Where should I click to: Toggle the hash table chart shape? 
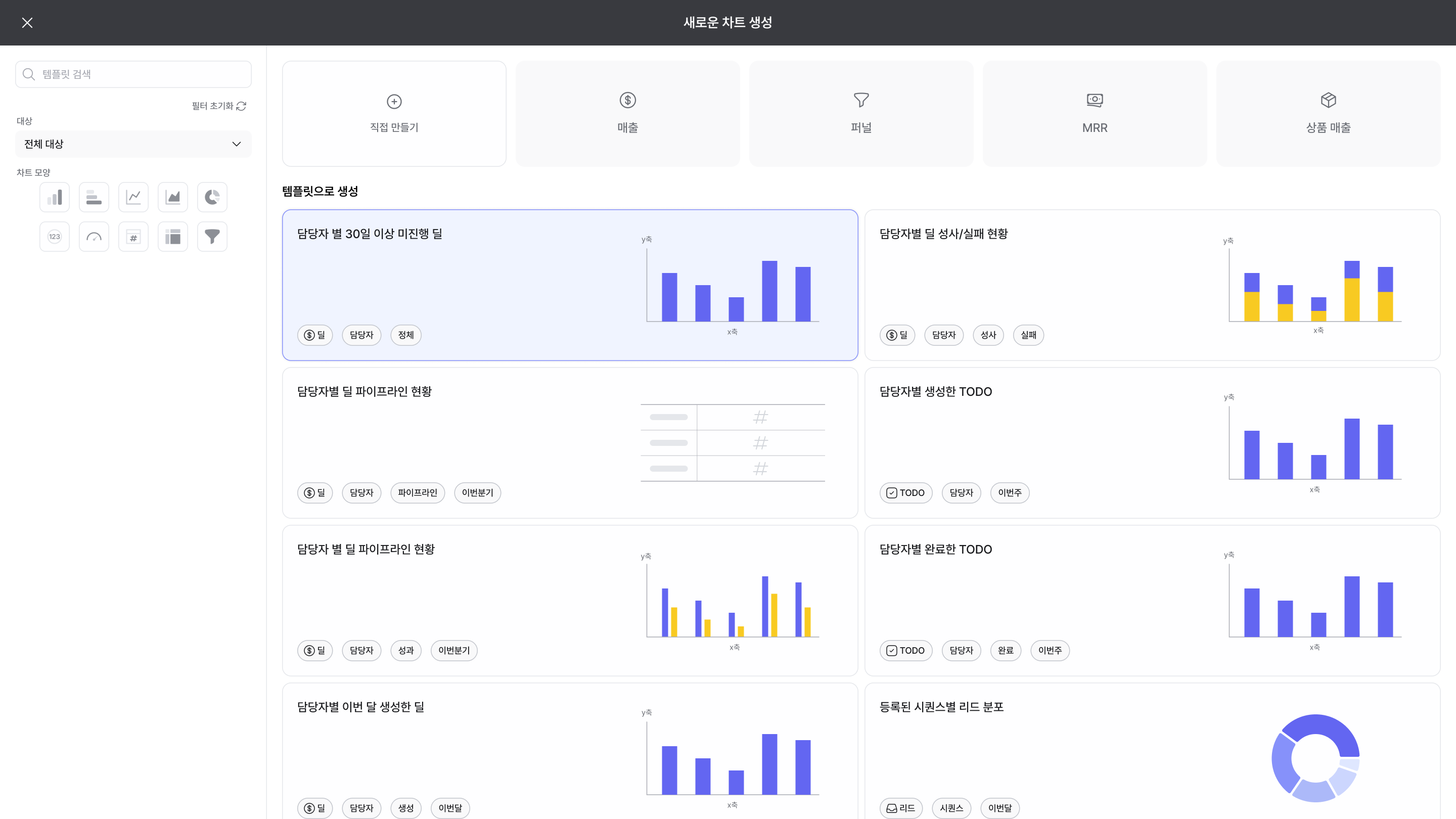click(x=133, y=237)
